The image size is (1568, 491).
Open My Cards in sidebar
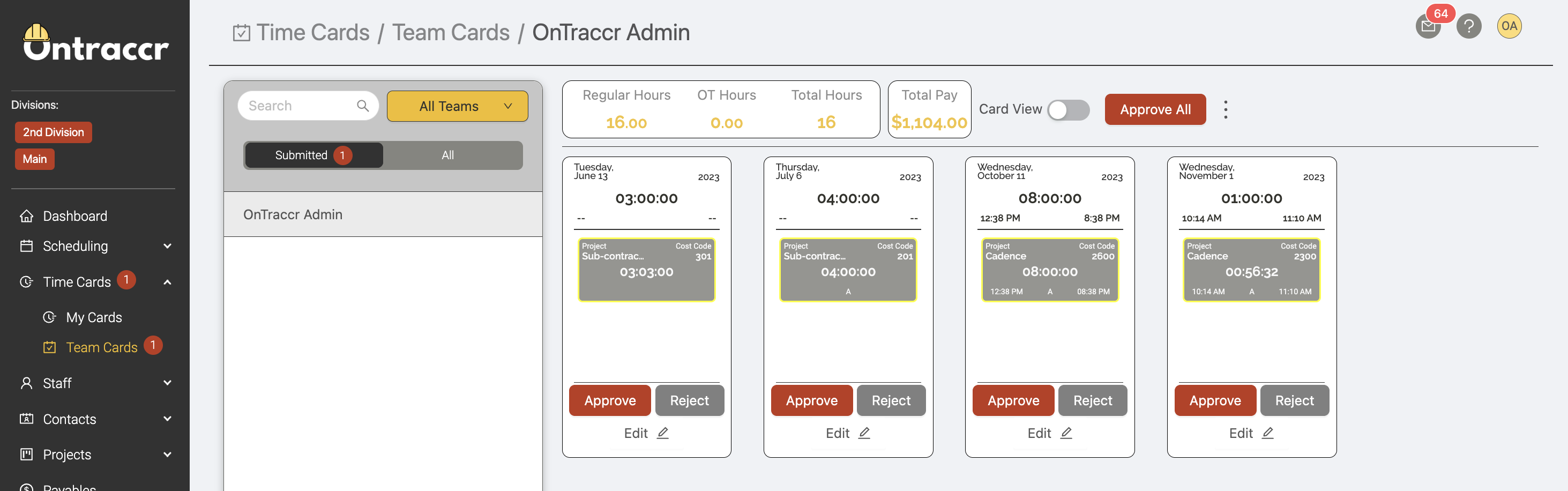point(94,317)
